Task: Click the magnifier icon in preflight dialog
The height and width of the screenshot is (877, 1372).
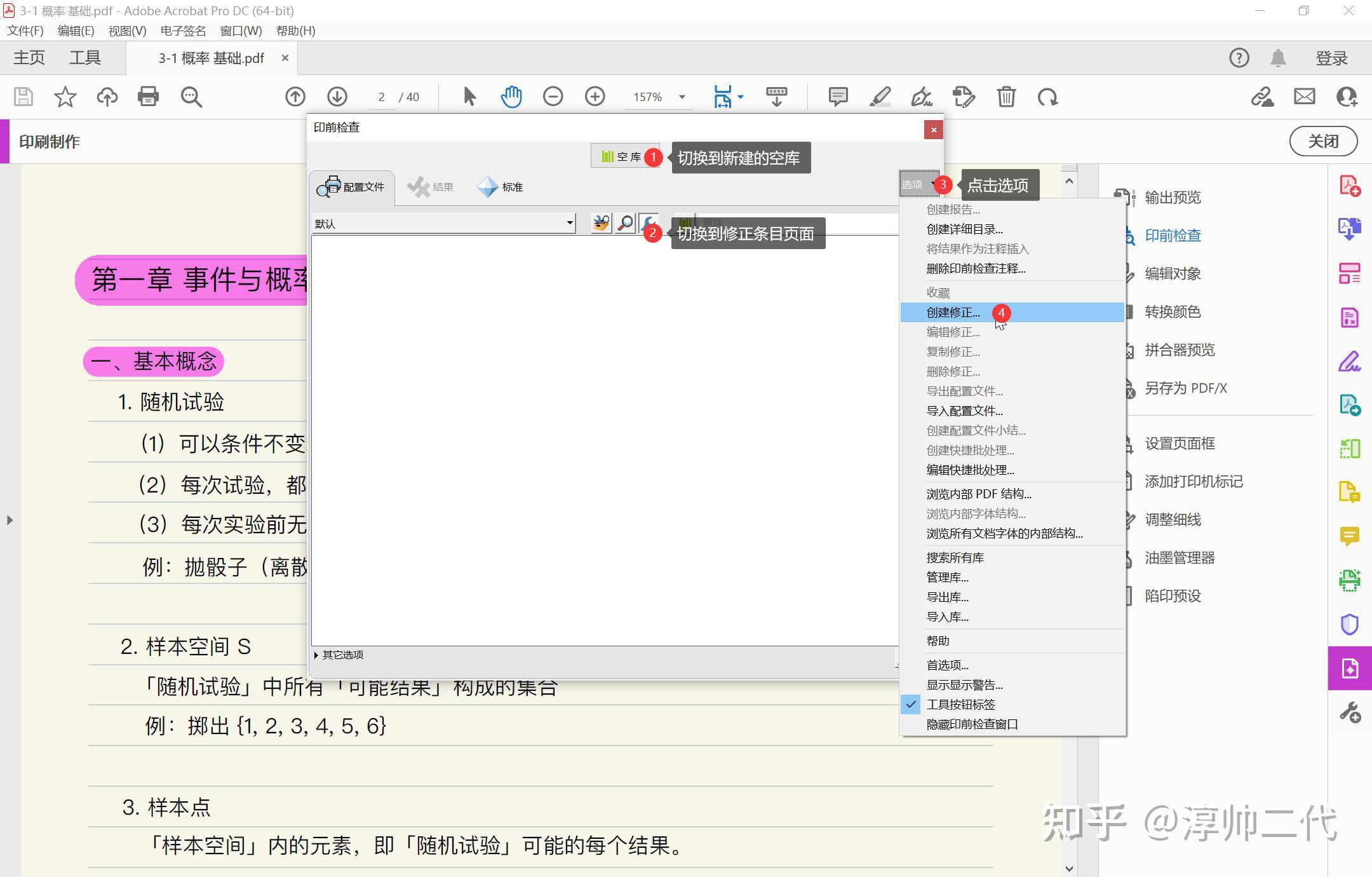Action: [x=625, y=223]
